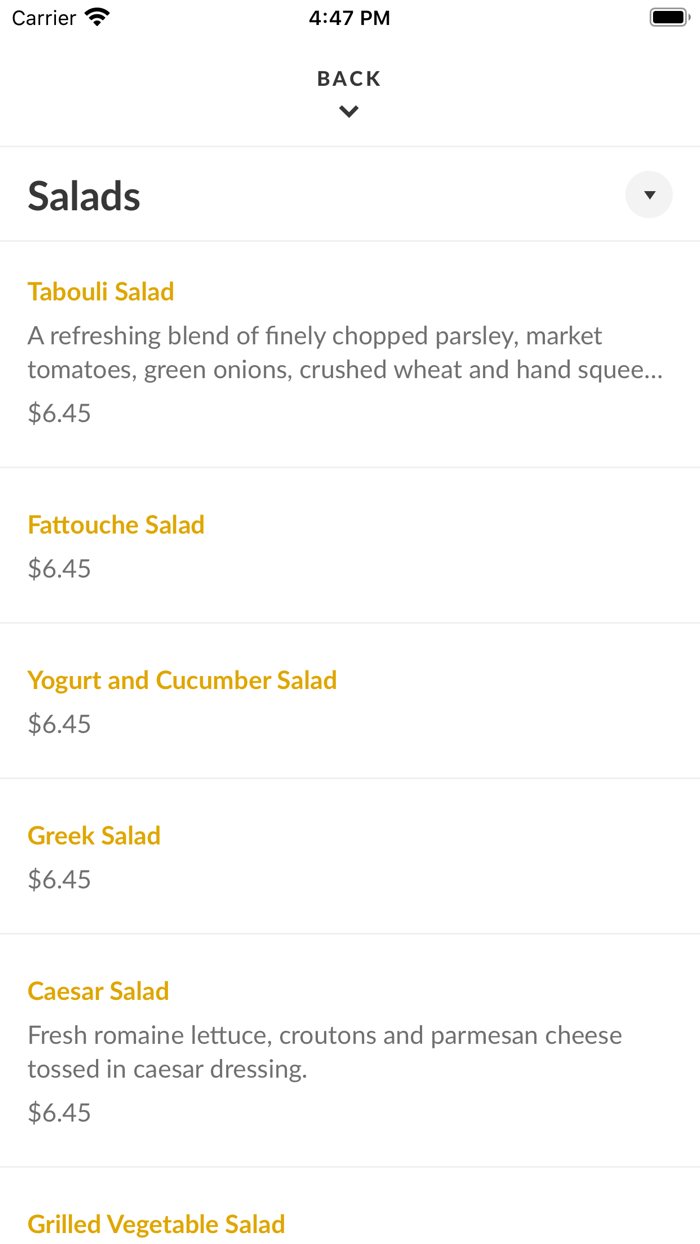Tap the 4:47 PM clock
This screenshot has height=1244, width=700.
point(349,17)
